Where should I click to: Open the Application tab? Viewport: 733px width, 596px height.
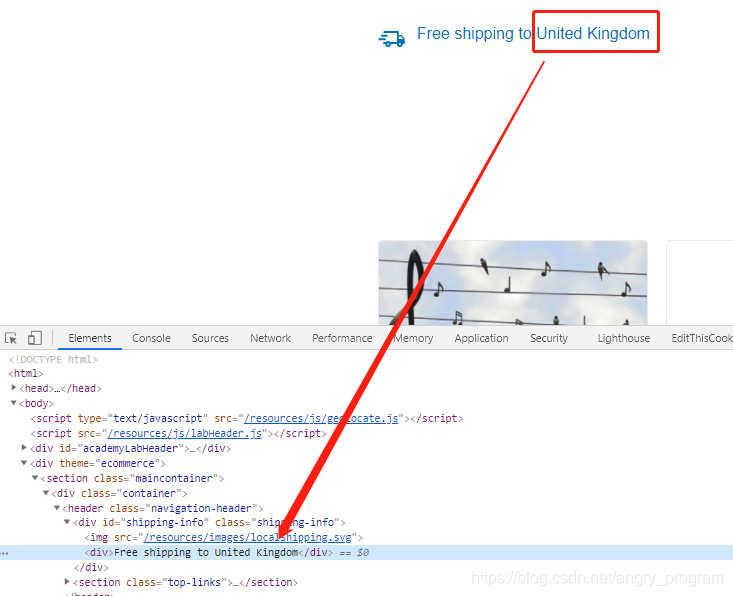481,338
